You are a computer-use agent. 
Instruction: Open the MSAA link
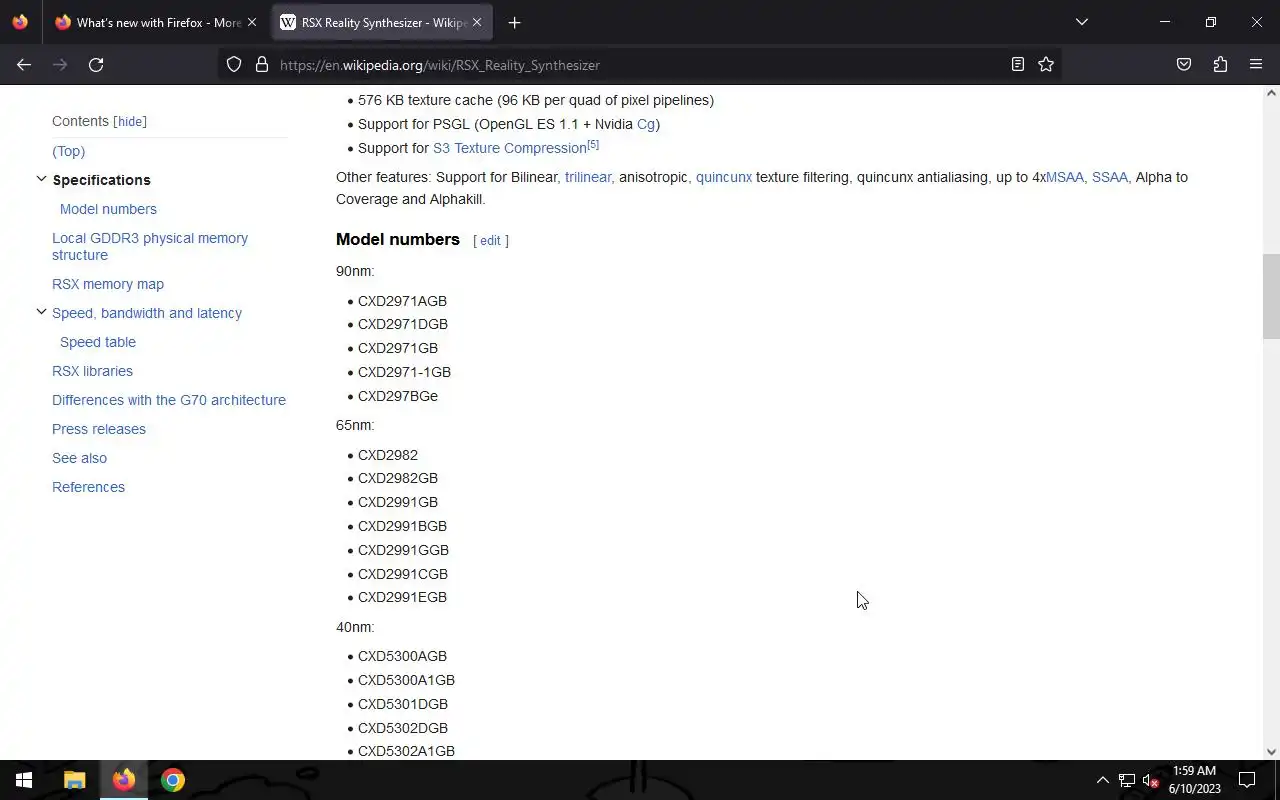click(x=1065, y=177)
